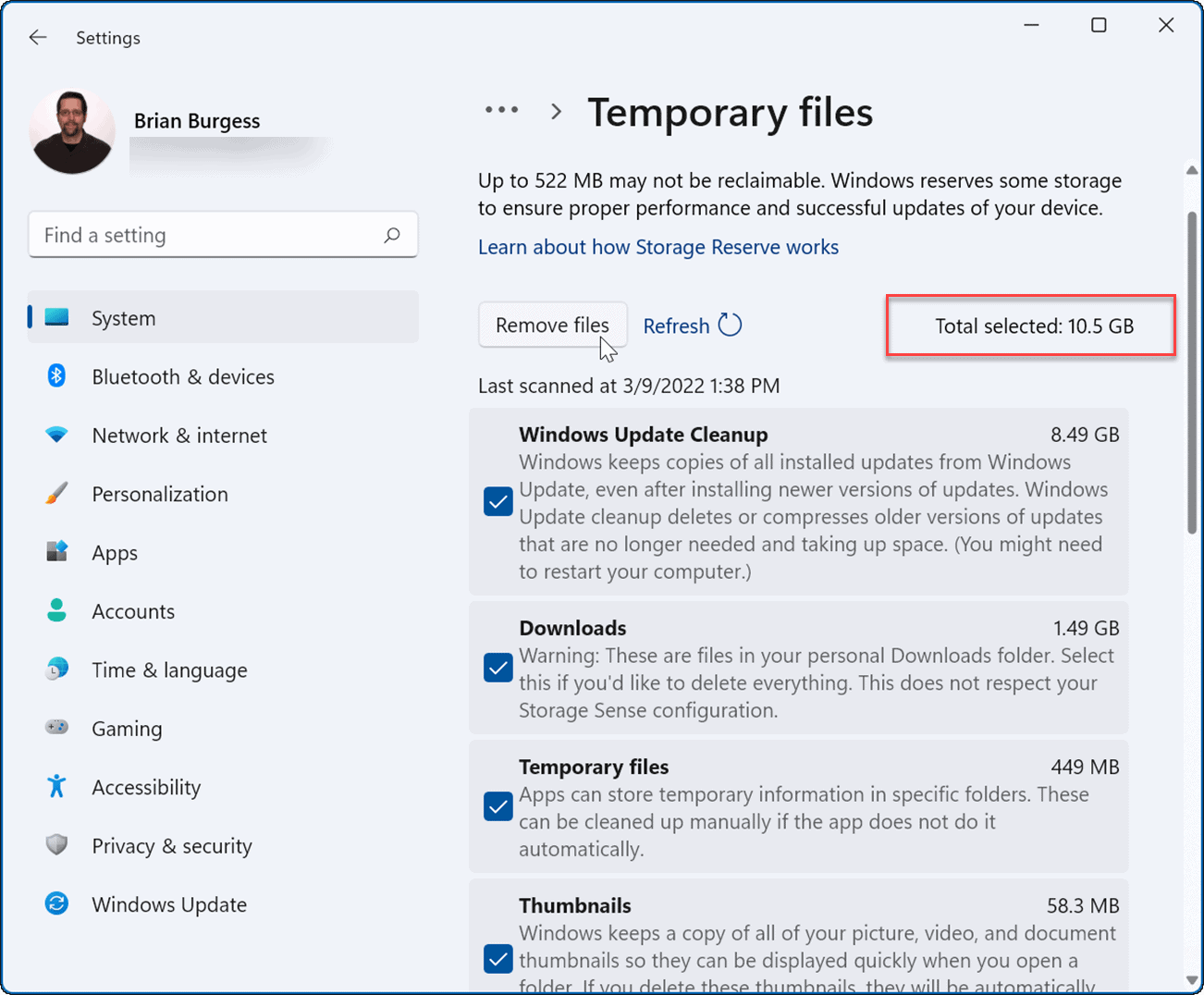Click the Accounts person icon
The width and height of the screenshot is (1204, 995).
point(56,610)
